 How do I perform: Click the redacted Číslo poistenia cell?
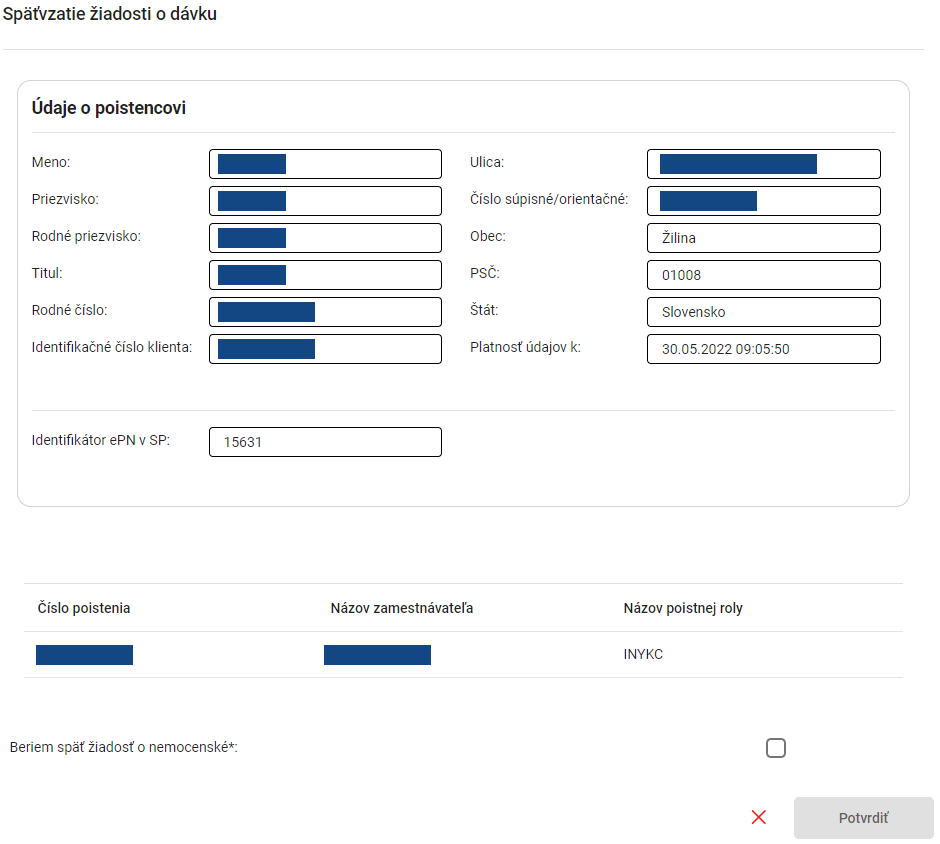[x=85, y=655]
